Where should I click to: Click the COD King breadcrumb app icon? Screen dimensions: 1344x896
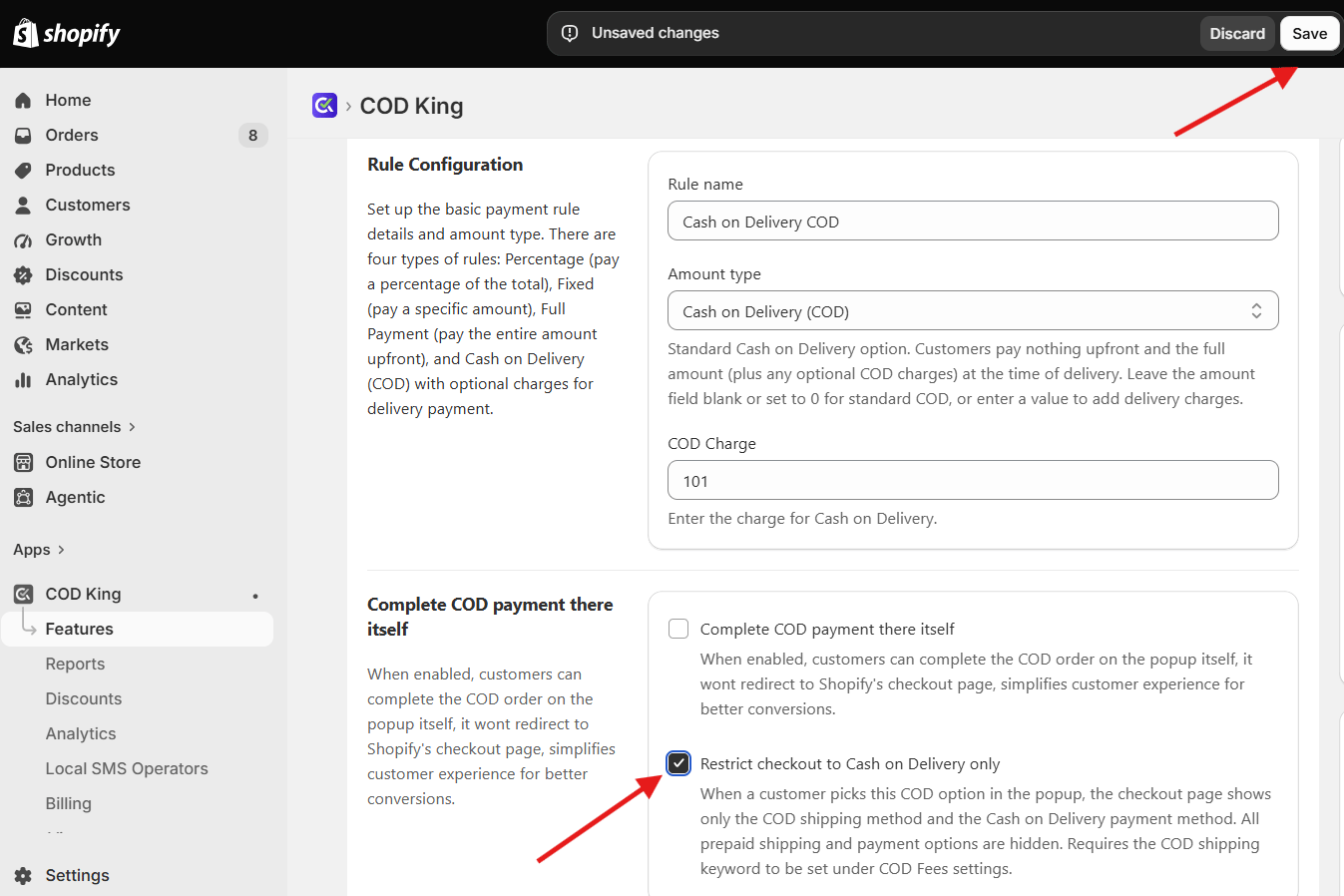(324, 105)
